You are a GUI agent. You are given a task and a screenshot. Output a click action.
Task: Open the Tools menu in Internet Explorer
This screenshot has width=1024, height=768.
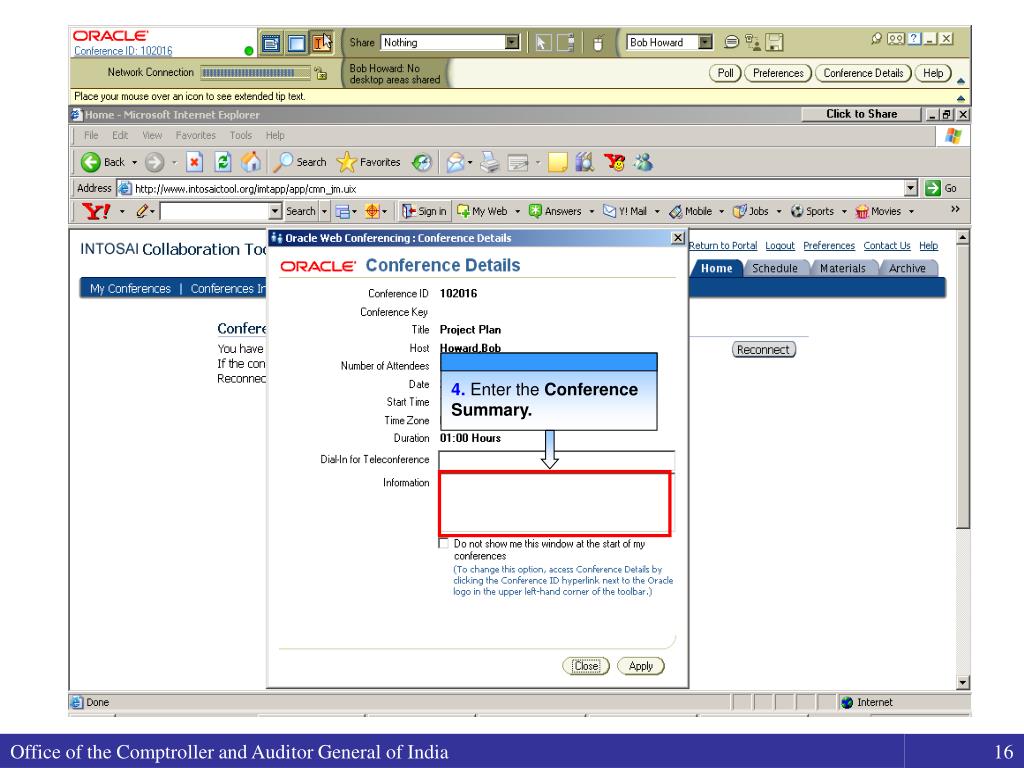pyautogui.click(x=240, y=135)
